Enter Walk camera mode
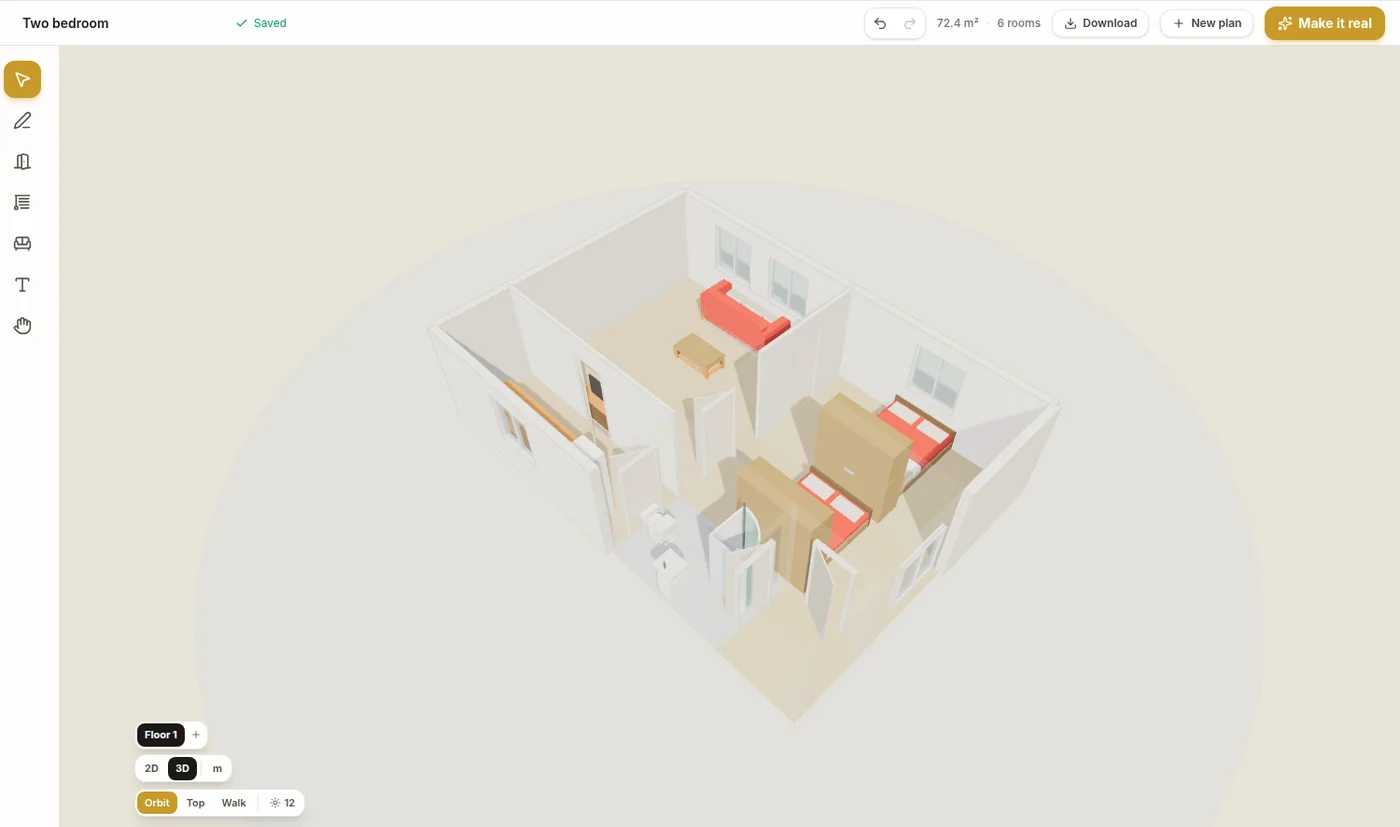This screenshot has height=827, width=1400. (234, 803)
